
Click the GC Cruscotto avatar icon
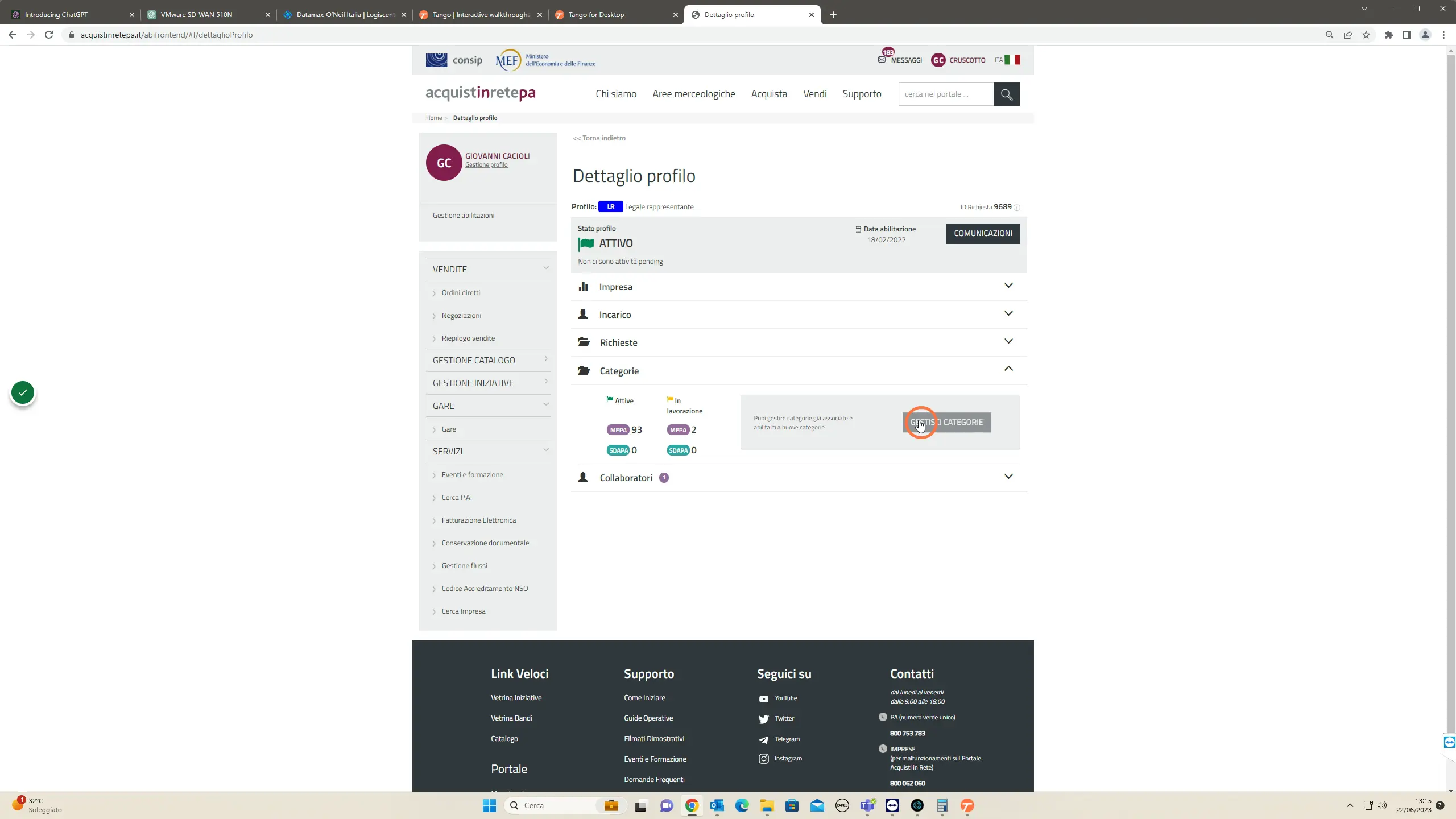pyautogui.click(x=938, y=60)
